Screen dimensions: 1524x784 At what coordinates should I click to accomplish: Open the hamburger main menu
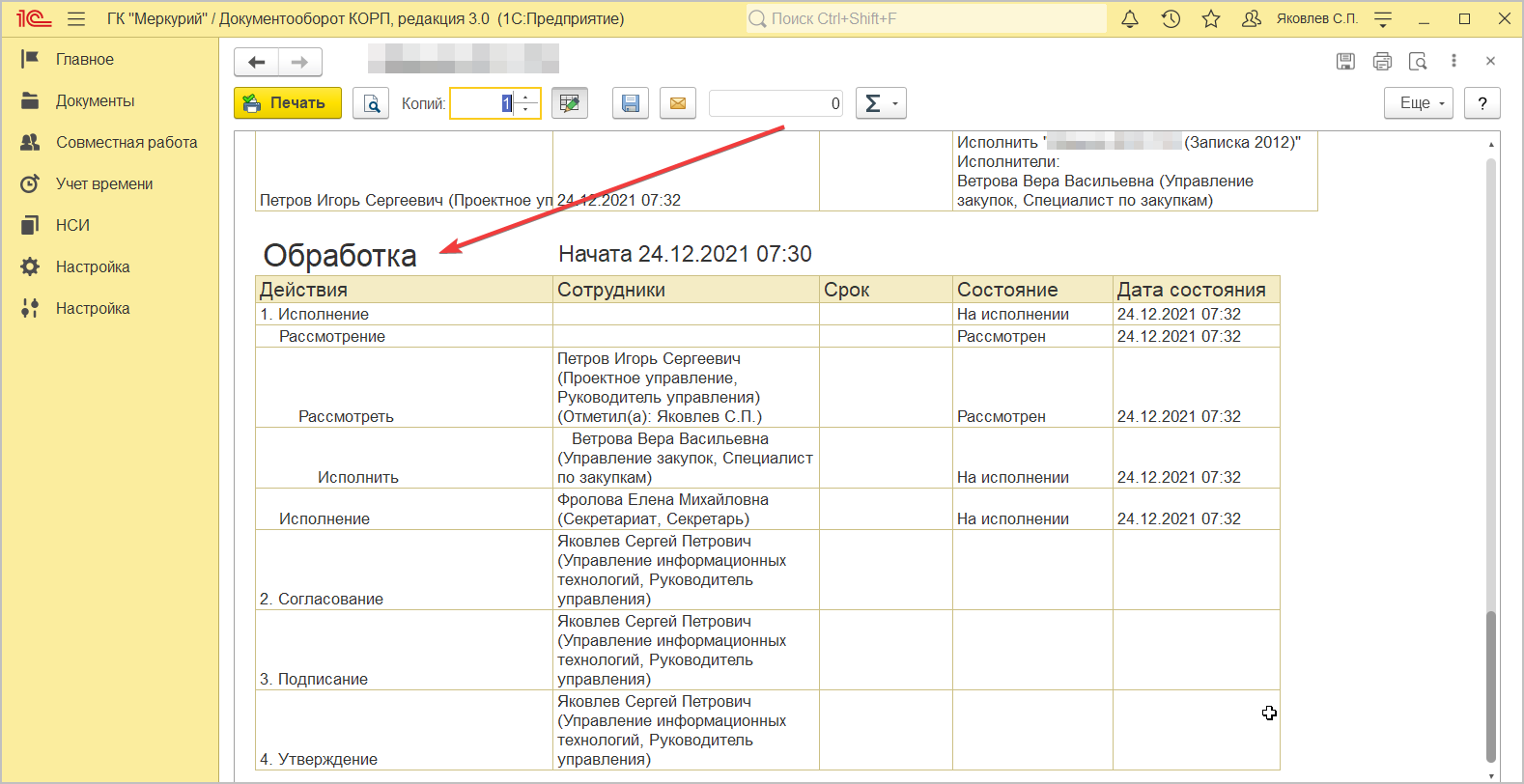(76, 19)
